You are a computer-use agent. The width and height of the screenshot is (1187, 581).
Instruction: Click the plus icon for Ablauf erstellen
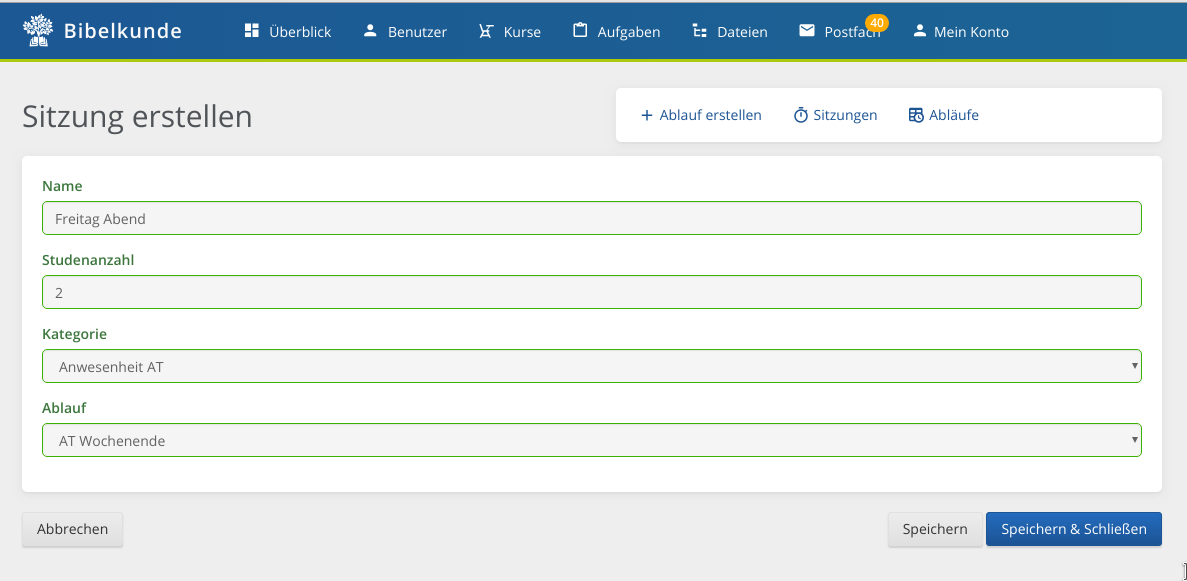click(x=646, y=115)
